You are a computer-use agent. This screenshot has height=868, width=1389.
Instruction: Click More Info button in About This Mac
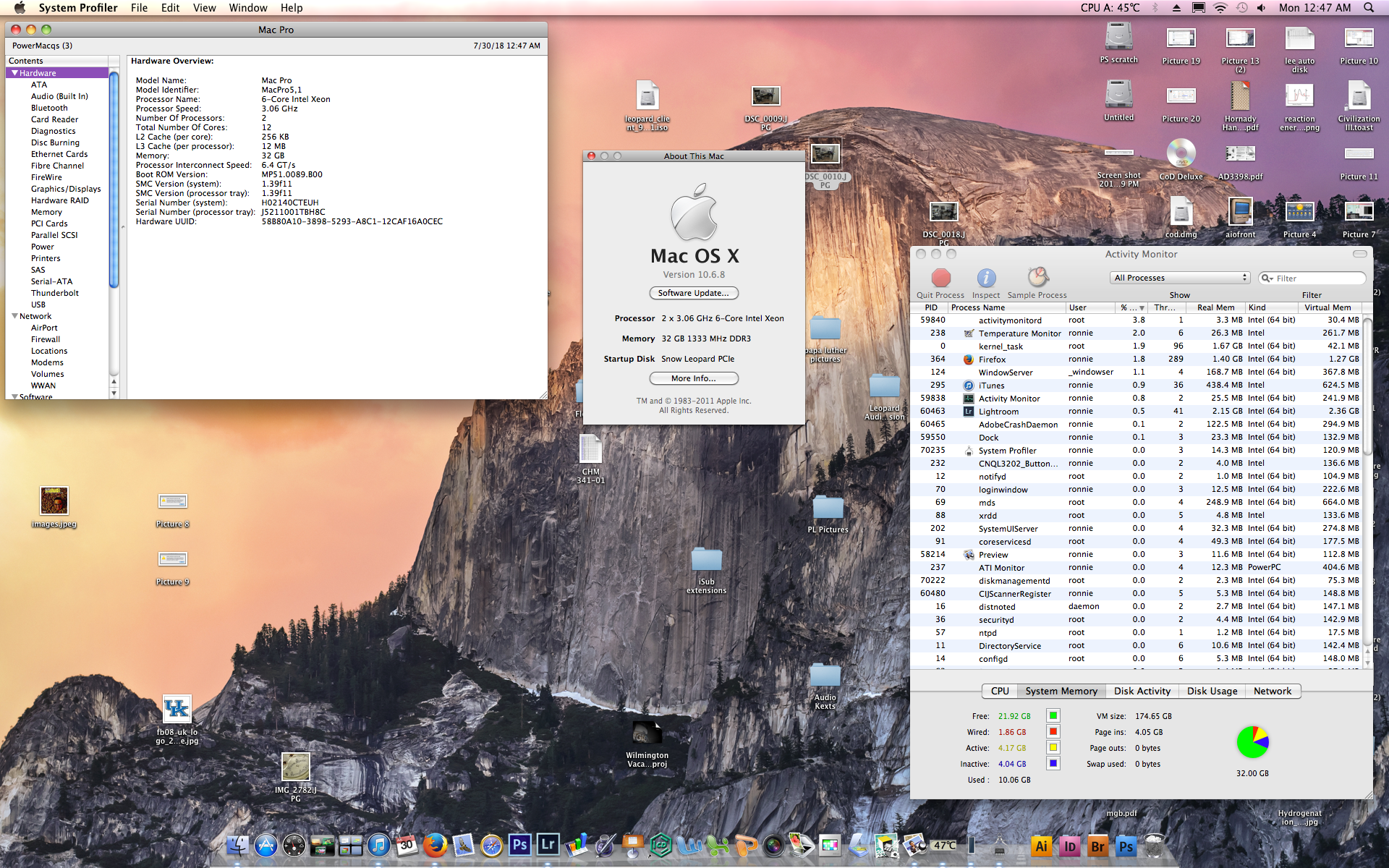tap(692, 378)
